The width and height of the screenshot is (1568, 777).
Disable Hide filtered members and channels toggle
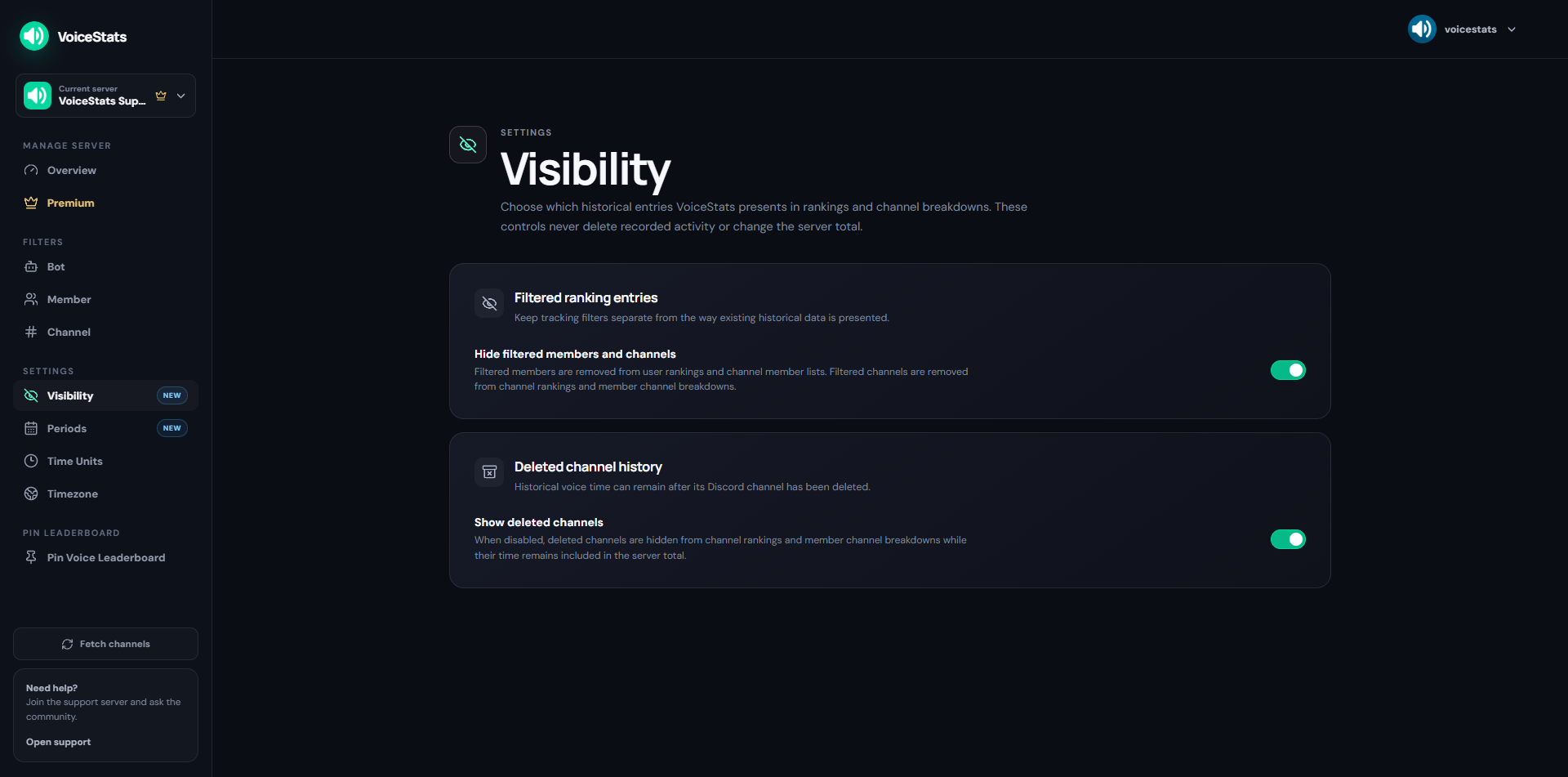1288,370
